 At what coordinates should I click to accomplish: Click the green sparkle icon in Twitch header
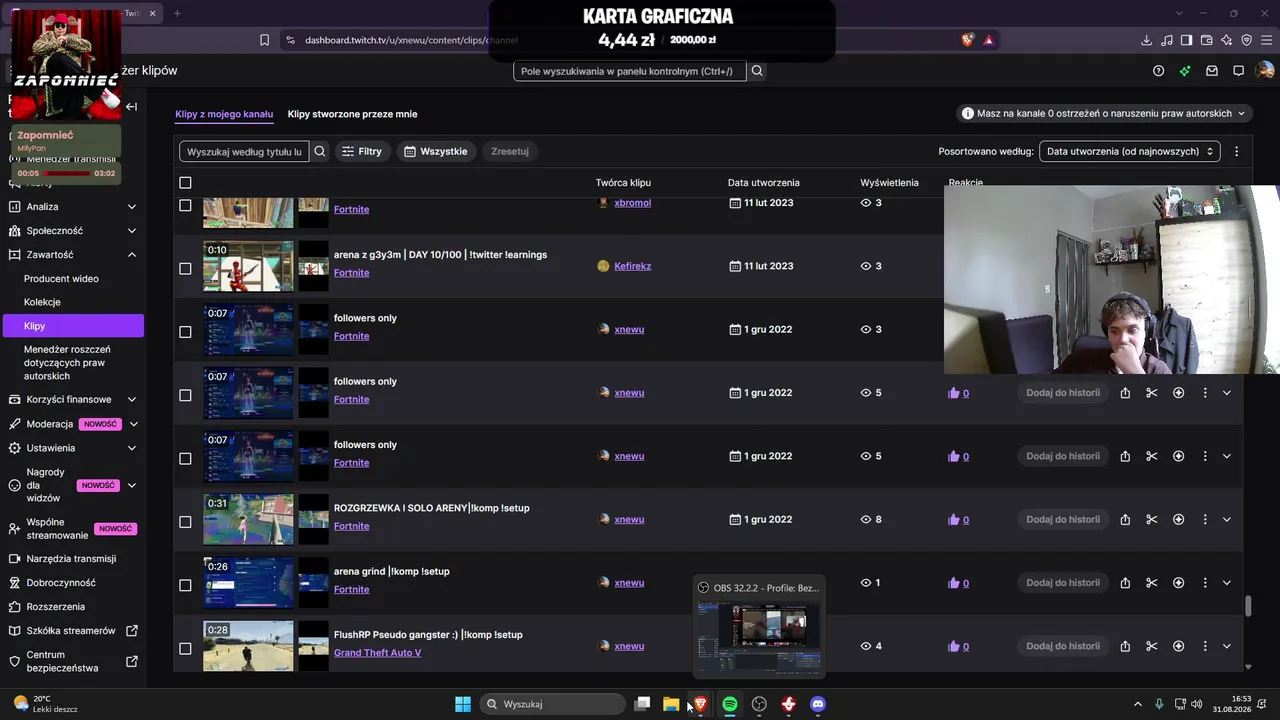tap(1185, 71)
